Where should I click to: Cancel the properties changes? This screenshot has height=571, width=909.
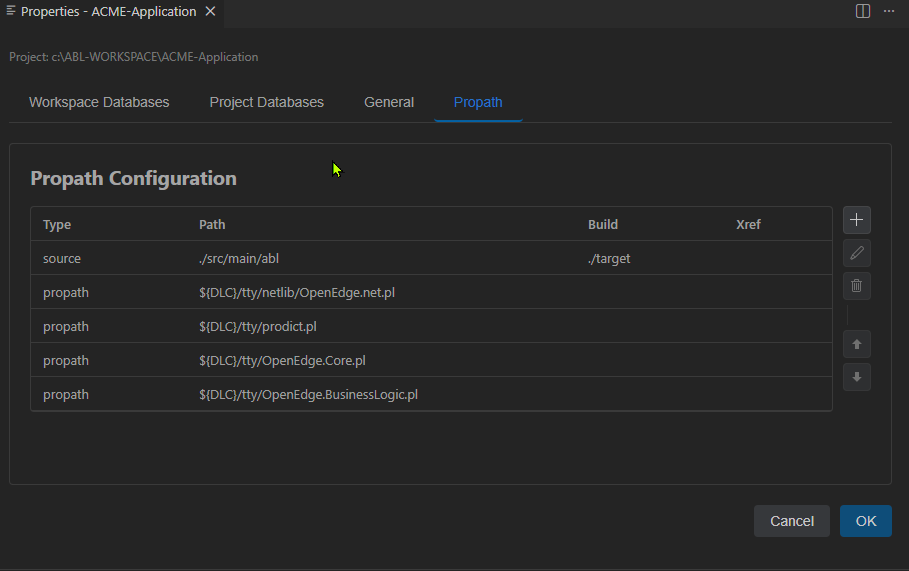tap(792, 521)
